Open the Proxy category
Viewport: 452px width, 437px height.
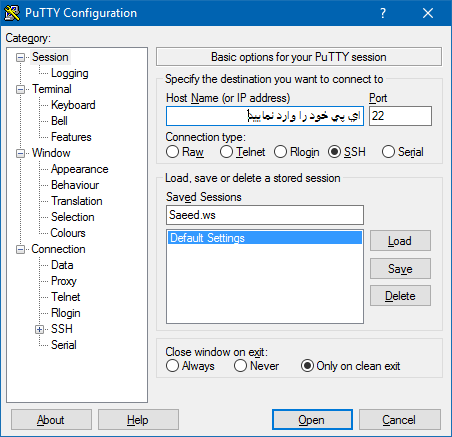click(x=64, y=281)
